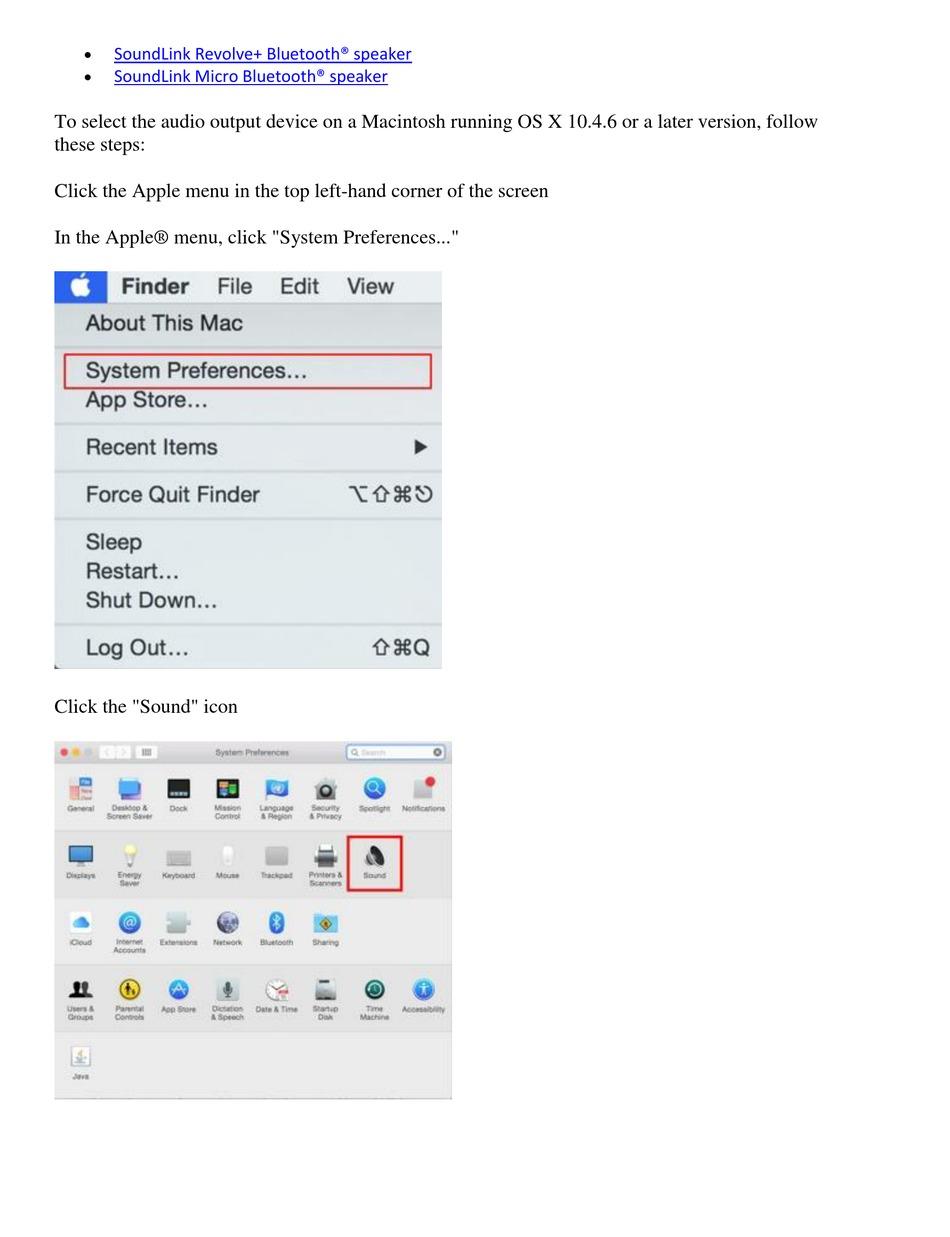Choose About This Mac
Screen dimensions: 950x1237
(164, 323)
